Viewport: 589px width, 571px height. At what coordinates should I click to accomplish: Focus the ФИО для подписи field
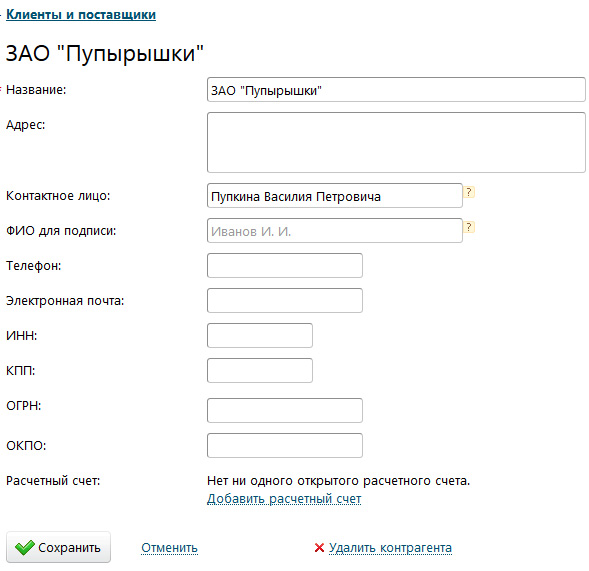click(335, 231)
